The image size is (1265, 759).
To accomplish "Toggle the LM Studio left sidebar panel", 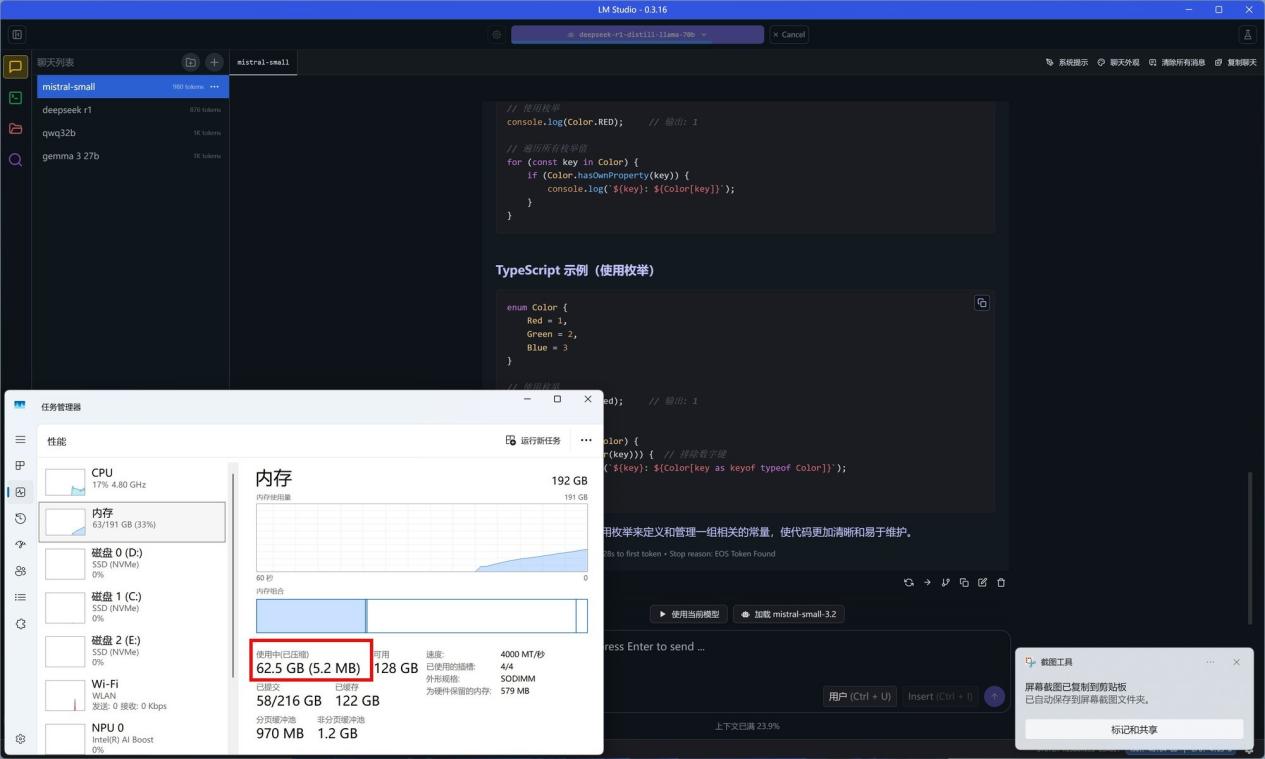I will pos(16,35).
